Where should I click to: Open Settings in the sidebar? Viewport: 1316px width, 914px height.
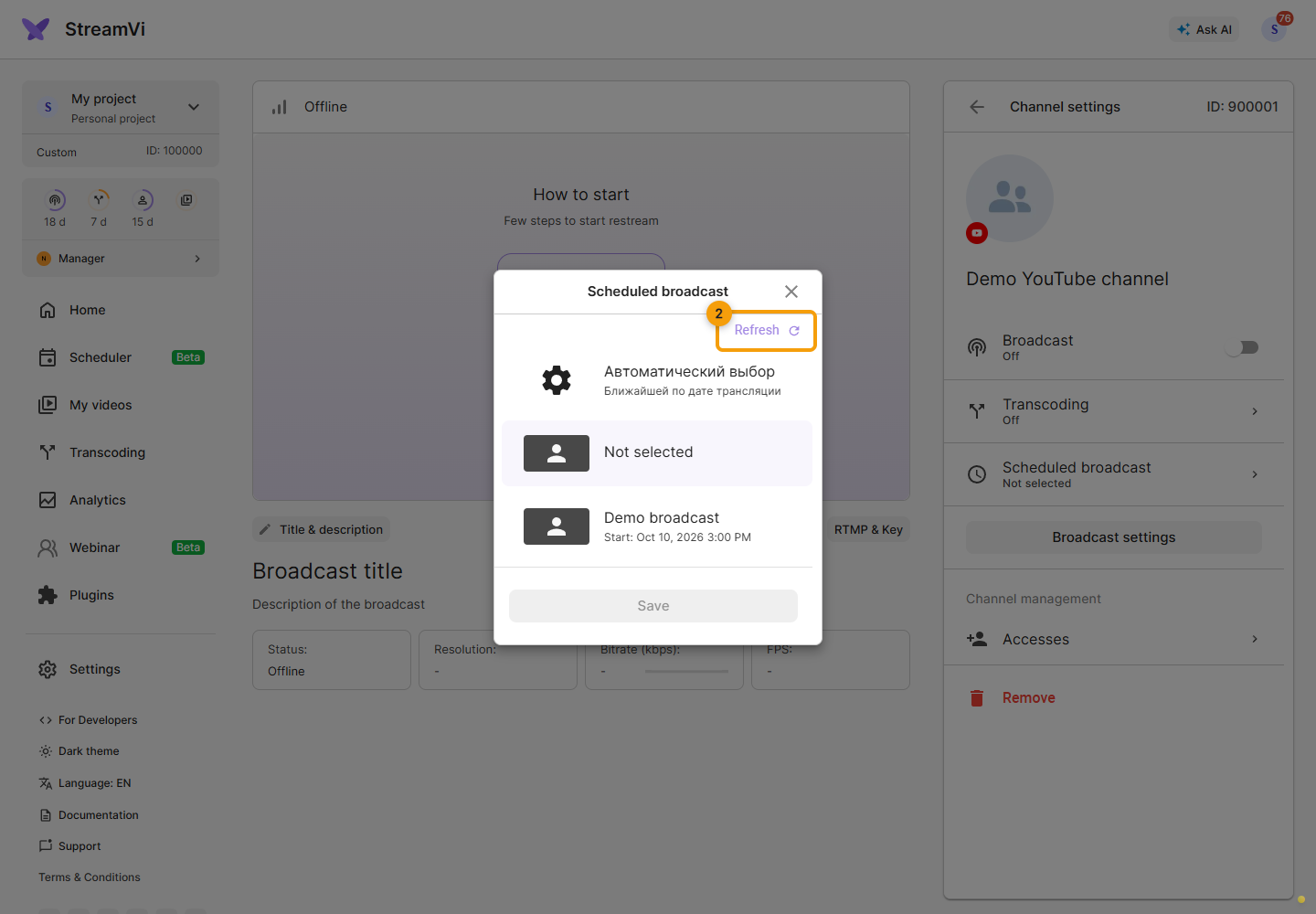(121, 669)
